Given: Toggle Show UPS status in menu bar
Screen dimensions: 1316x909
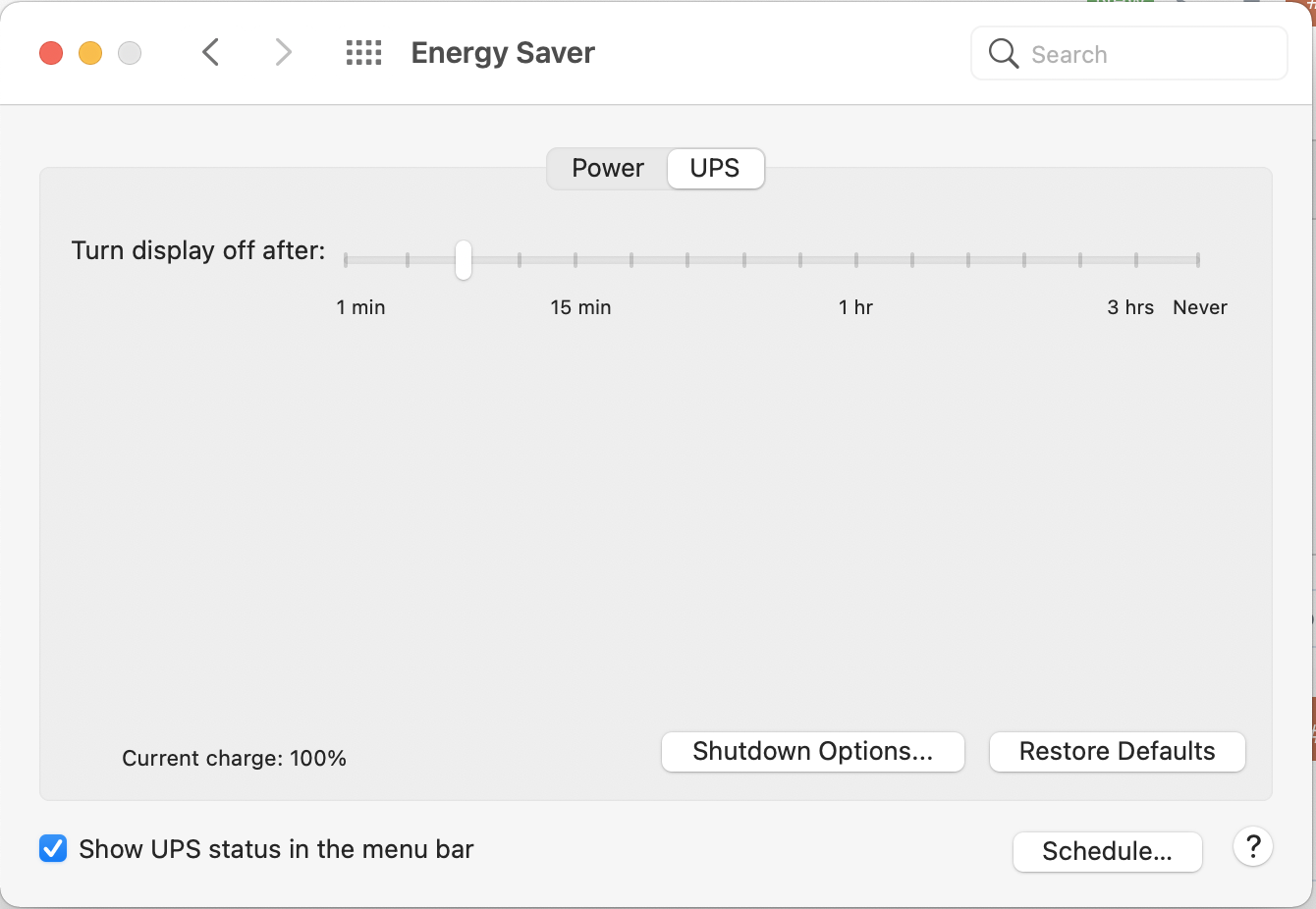Looking at the screenshot, I should pyautogui.click(x=53, y=848).
